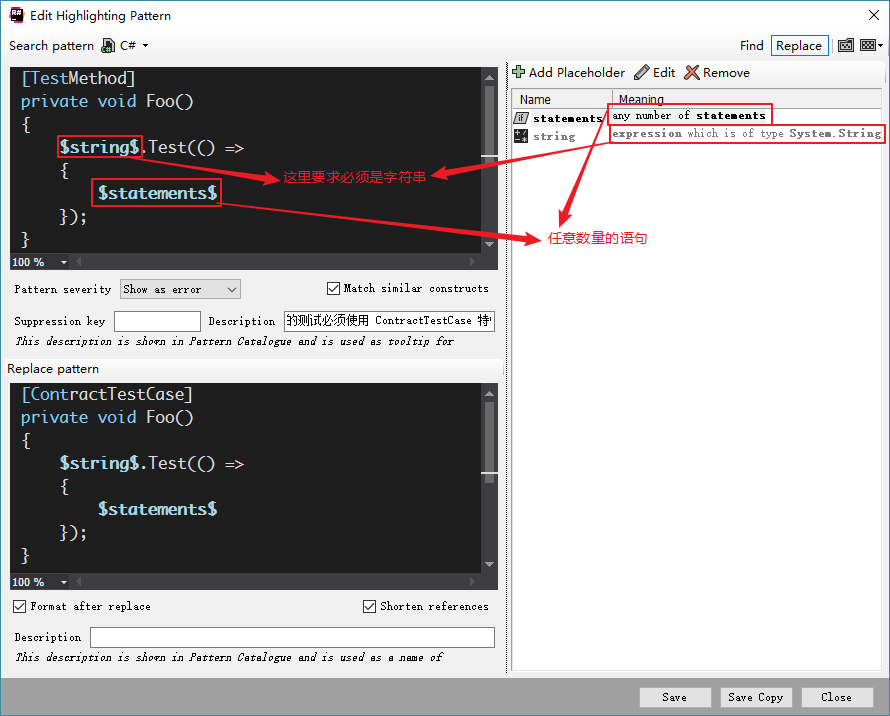Click 'private void Foo()' in replace pattern
Screen dimensions: 890x716
point(107,417)
